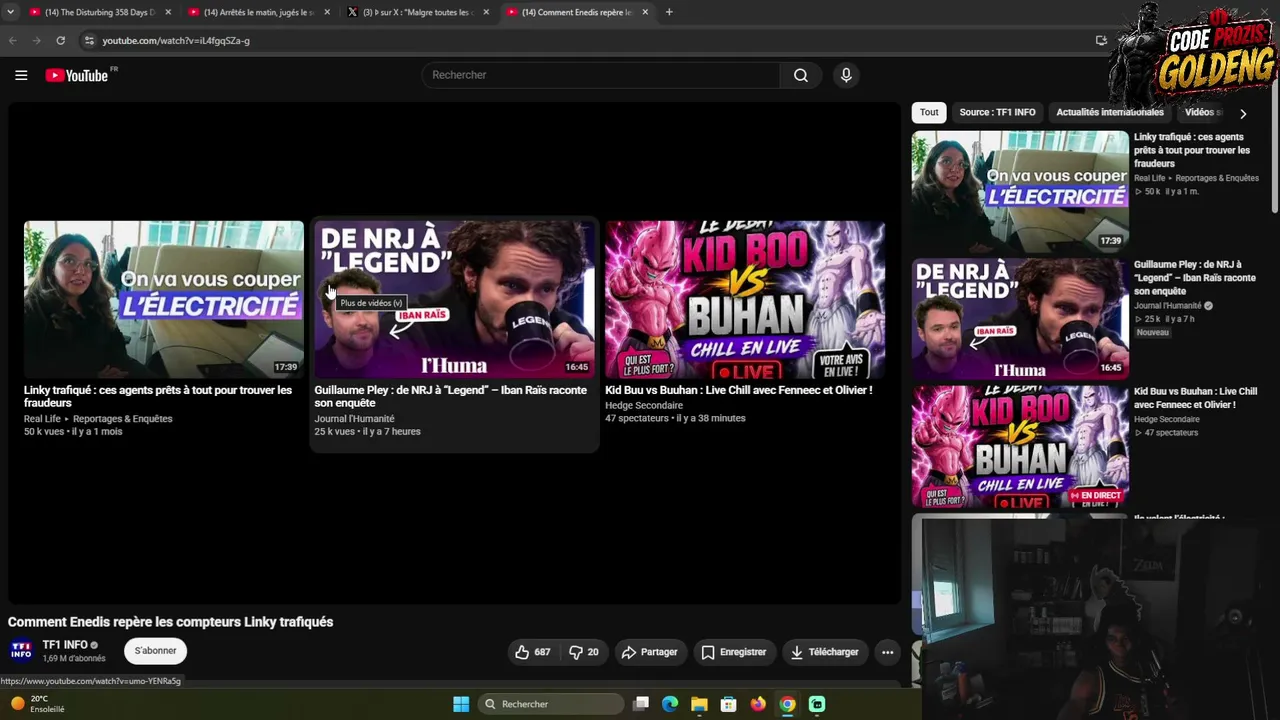Viewport: 1280px width, 720px height.
Task: Open end-screen thumbnail 'On va vous couper l'électricité'
Action: click(164, 299)
